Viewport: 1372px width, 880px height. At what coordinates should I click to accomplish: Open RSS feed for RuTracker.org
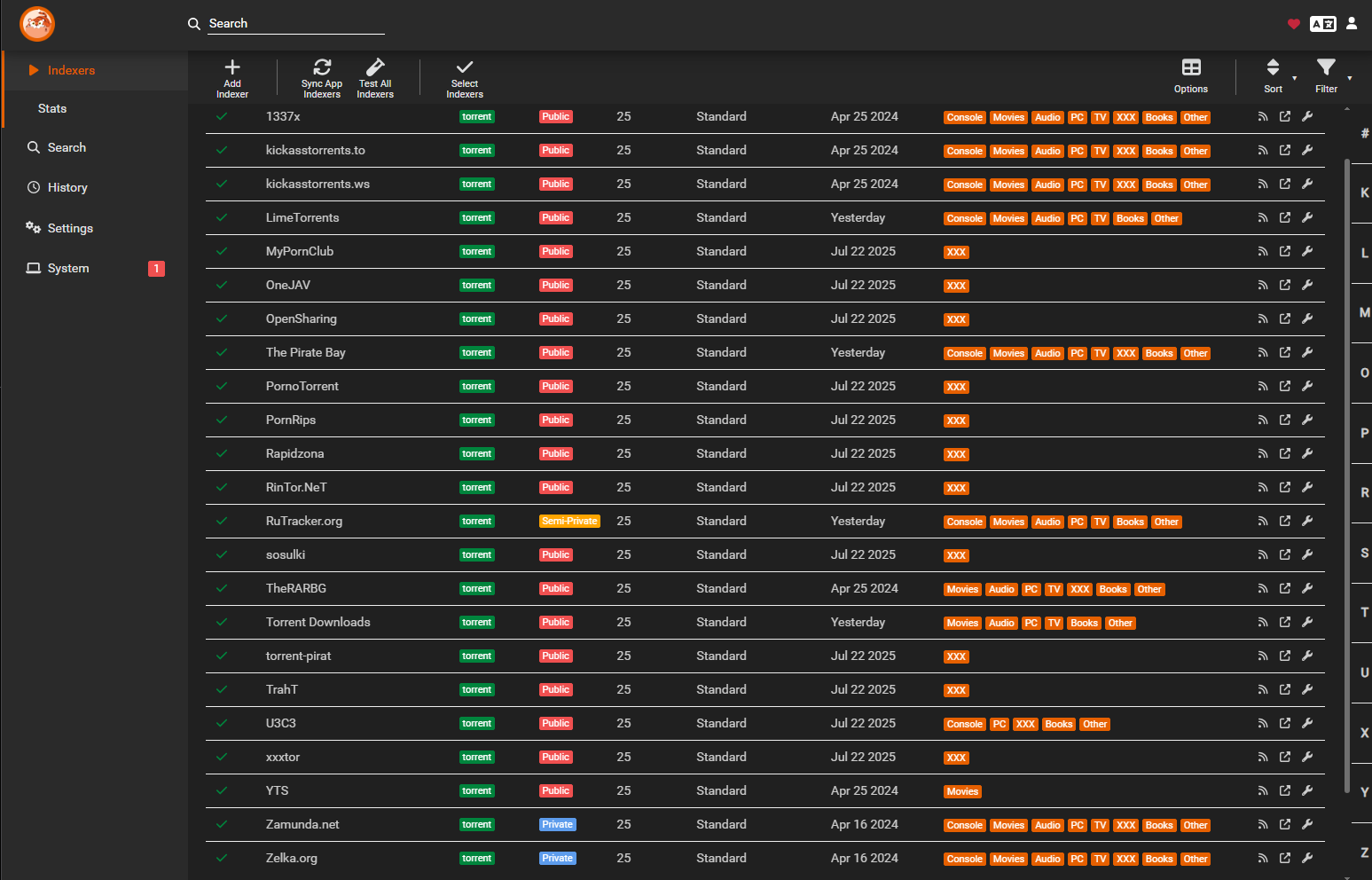(x=1263, y=521)
